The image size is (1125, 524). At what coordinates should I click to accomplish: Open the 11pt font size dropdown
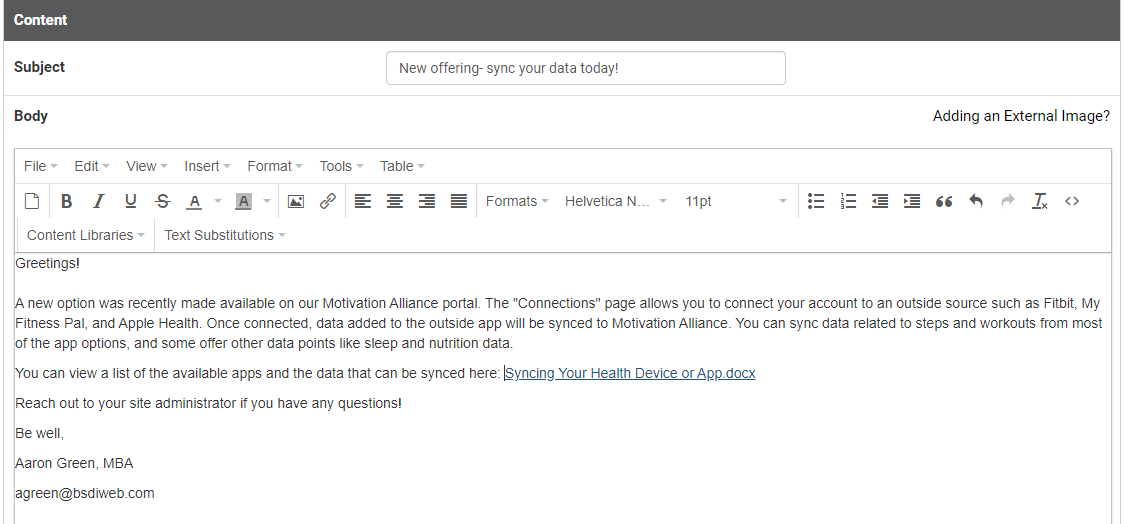point(735,201)
